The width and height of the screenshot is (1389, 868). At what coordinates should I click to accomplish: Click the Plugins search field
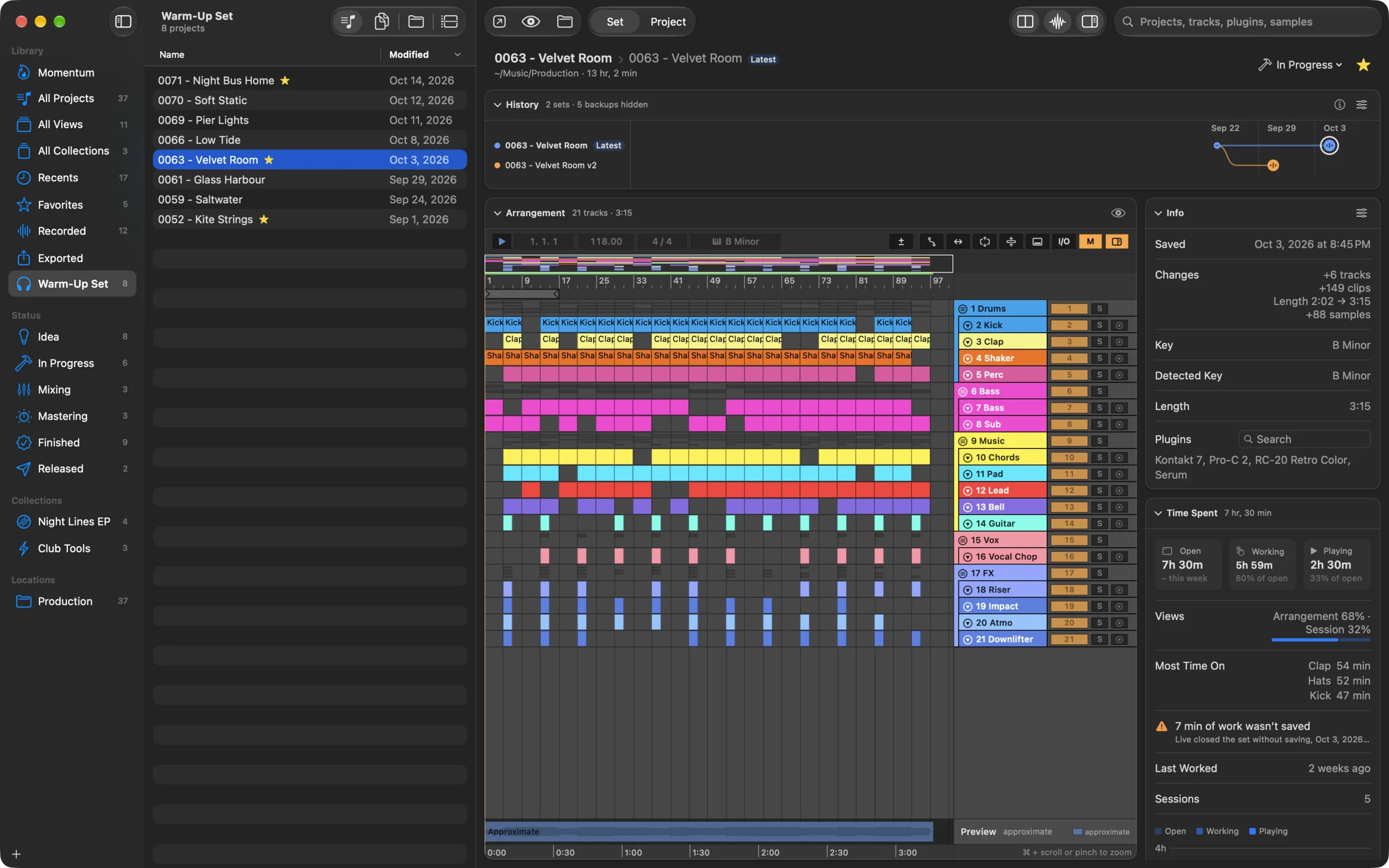pos(1304,440)
